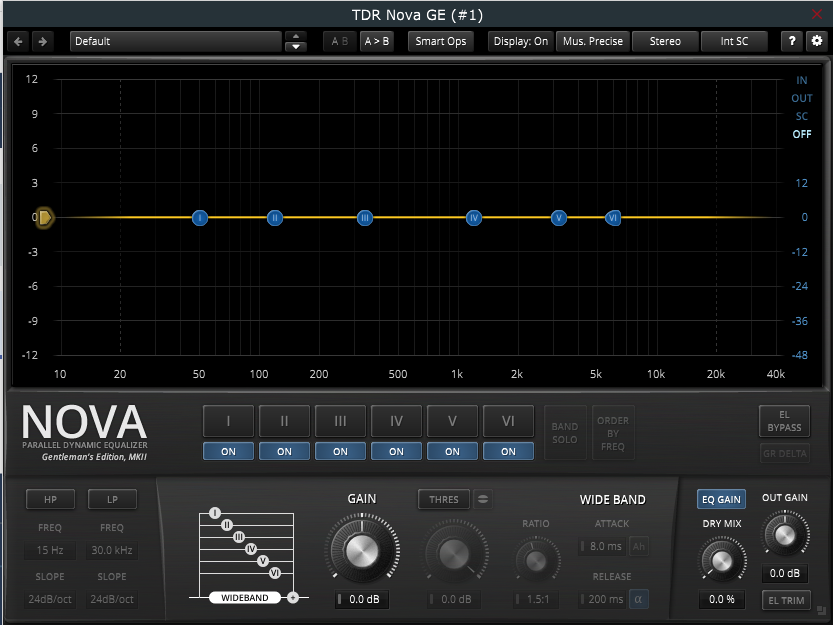Click the A > B copy button
The height and width of the screenshot is (625, 833).
point(377,41)
